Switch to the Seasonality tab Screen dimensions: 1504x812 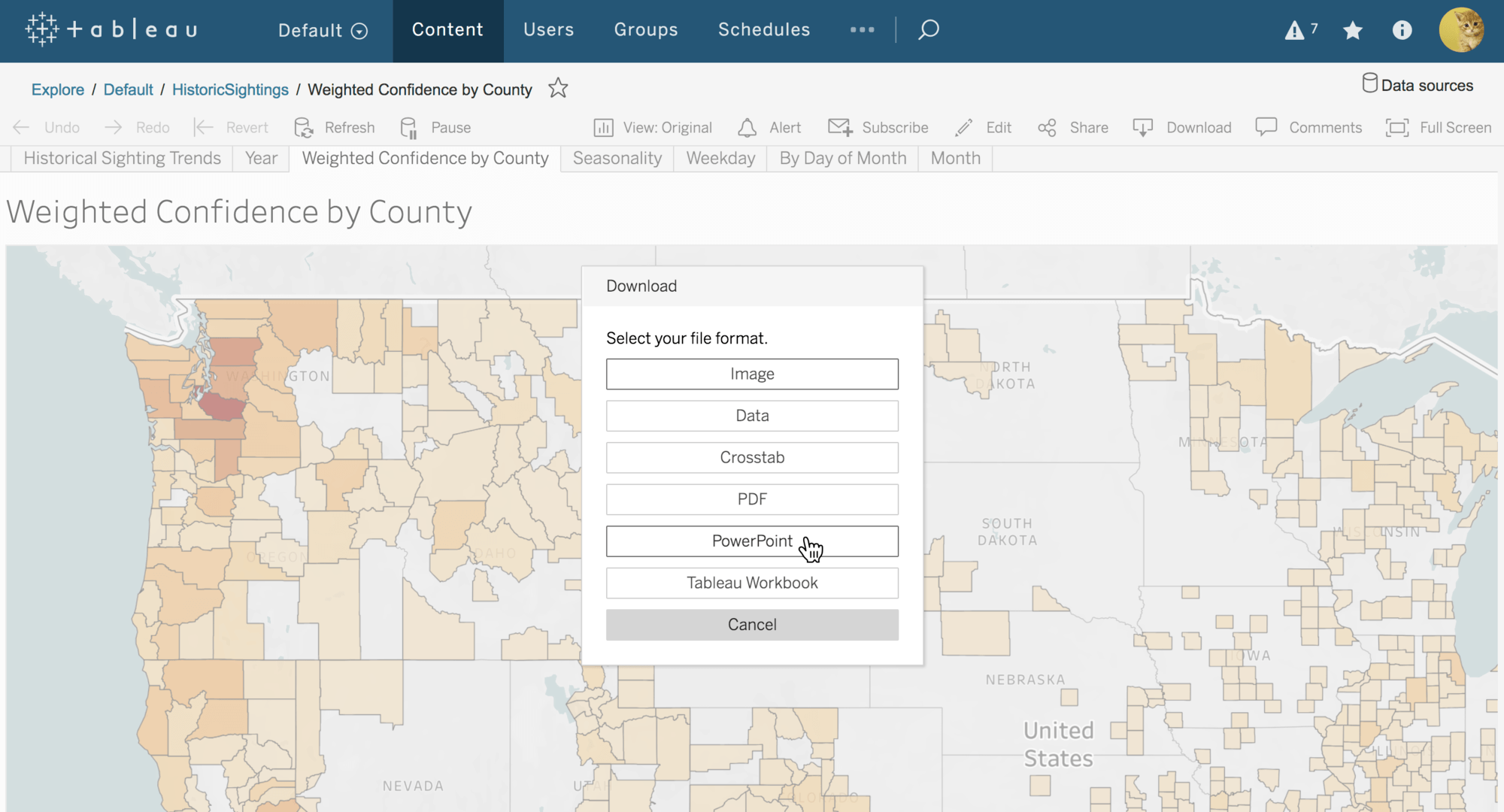pos(617,158)
